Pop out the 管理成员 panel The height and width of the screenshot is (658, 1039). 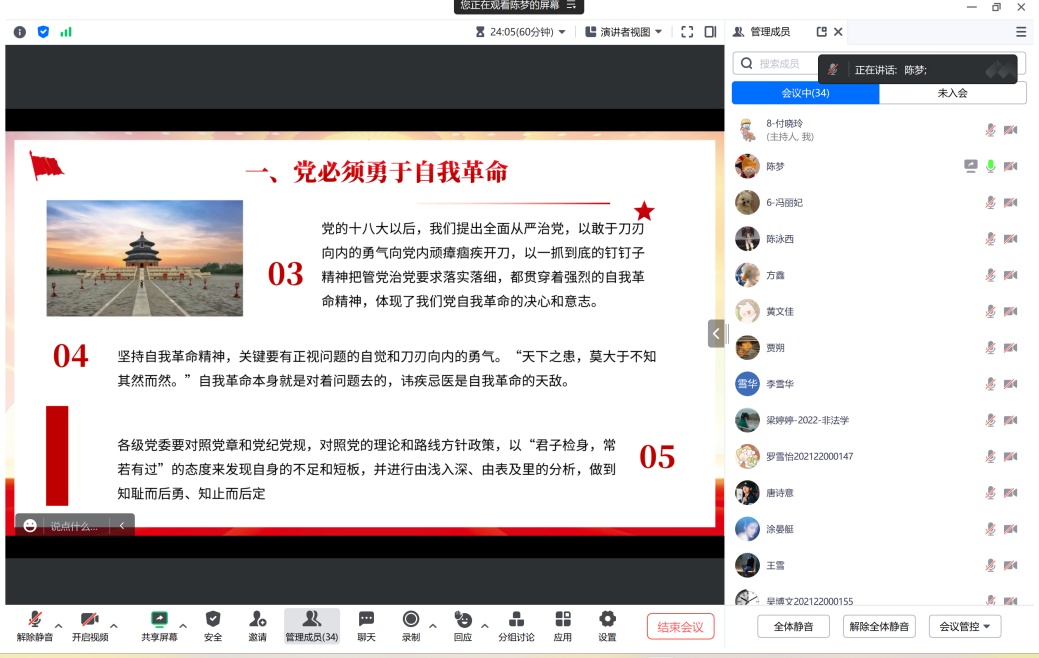(822, 32)
